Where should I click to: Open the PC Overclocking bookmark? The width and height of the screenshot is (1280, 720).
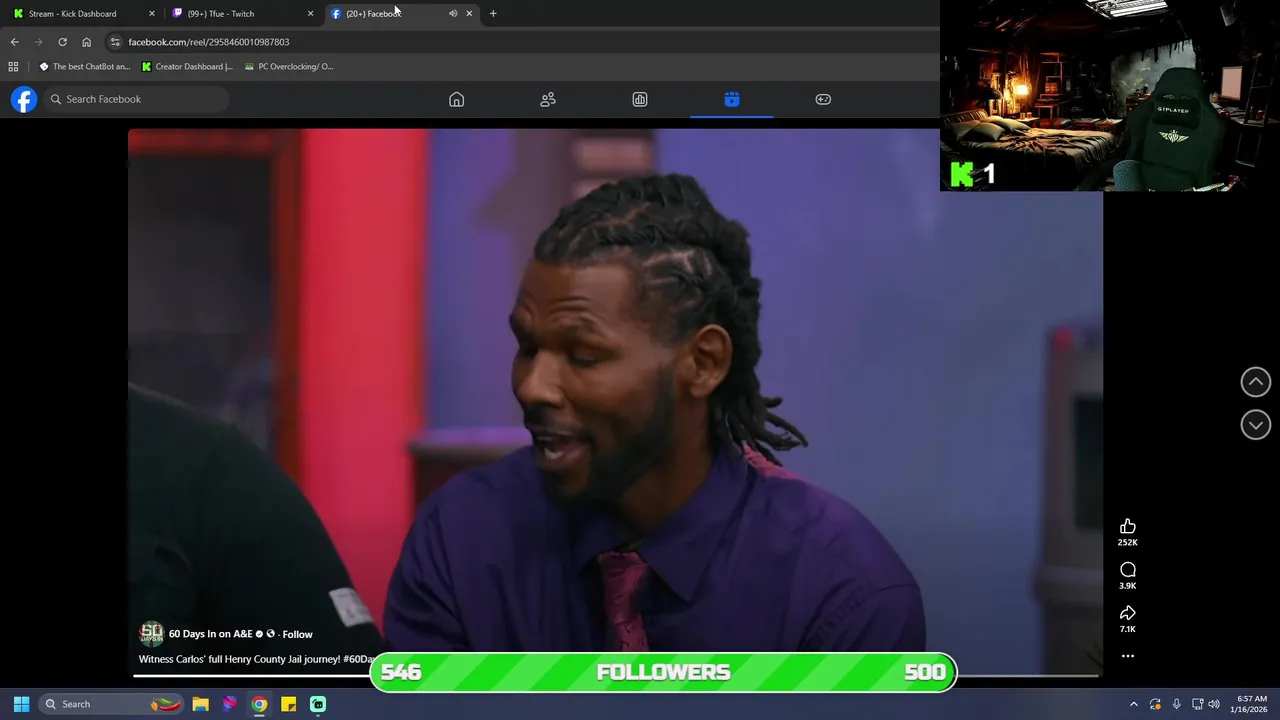click(x=289, y=67)
